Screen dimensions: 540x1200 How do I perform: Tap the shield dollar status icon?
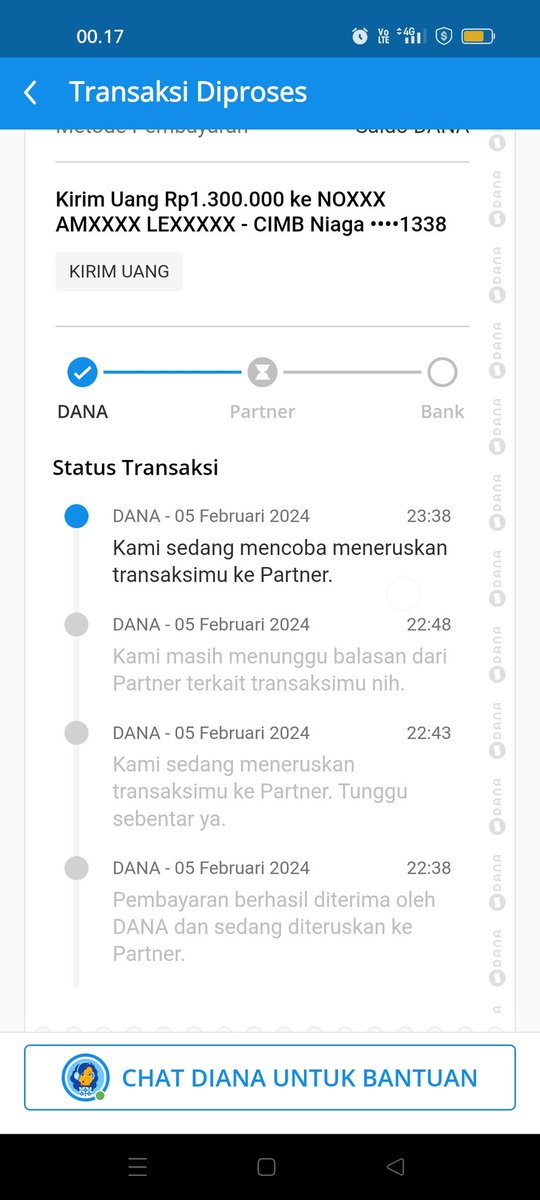click(x=444, y=36)
